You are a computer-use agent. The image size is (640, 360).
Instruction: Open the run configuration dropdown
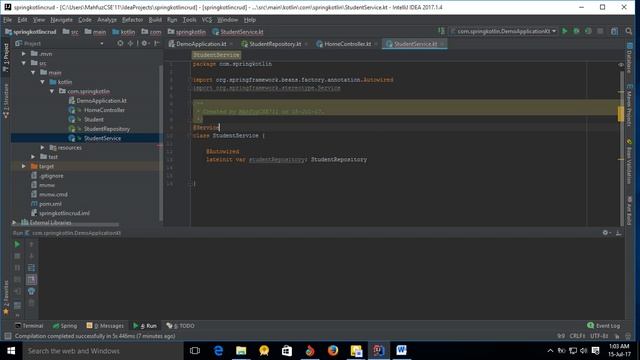coord(504,31)
